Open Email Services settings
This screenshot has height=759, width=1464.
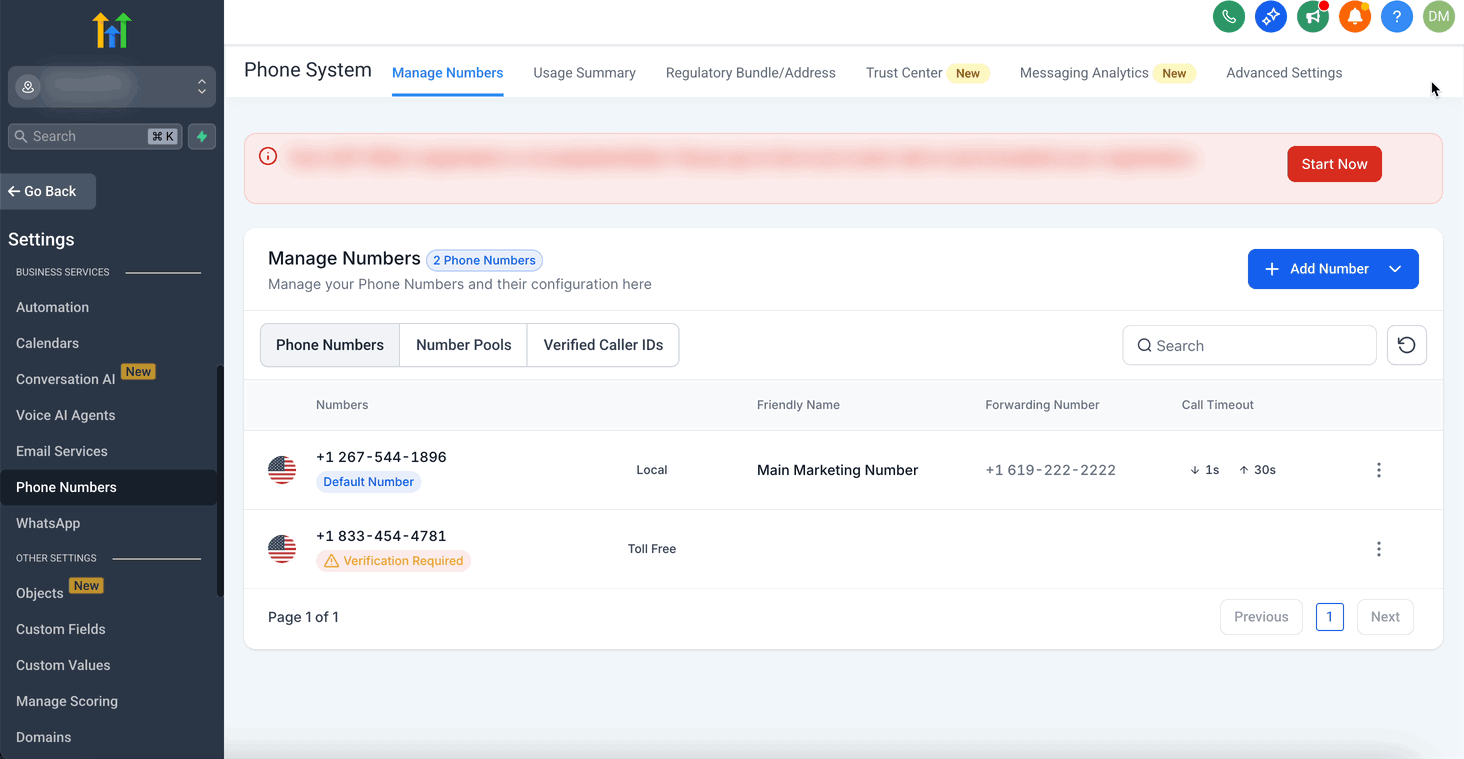tap(62, 451)
